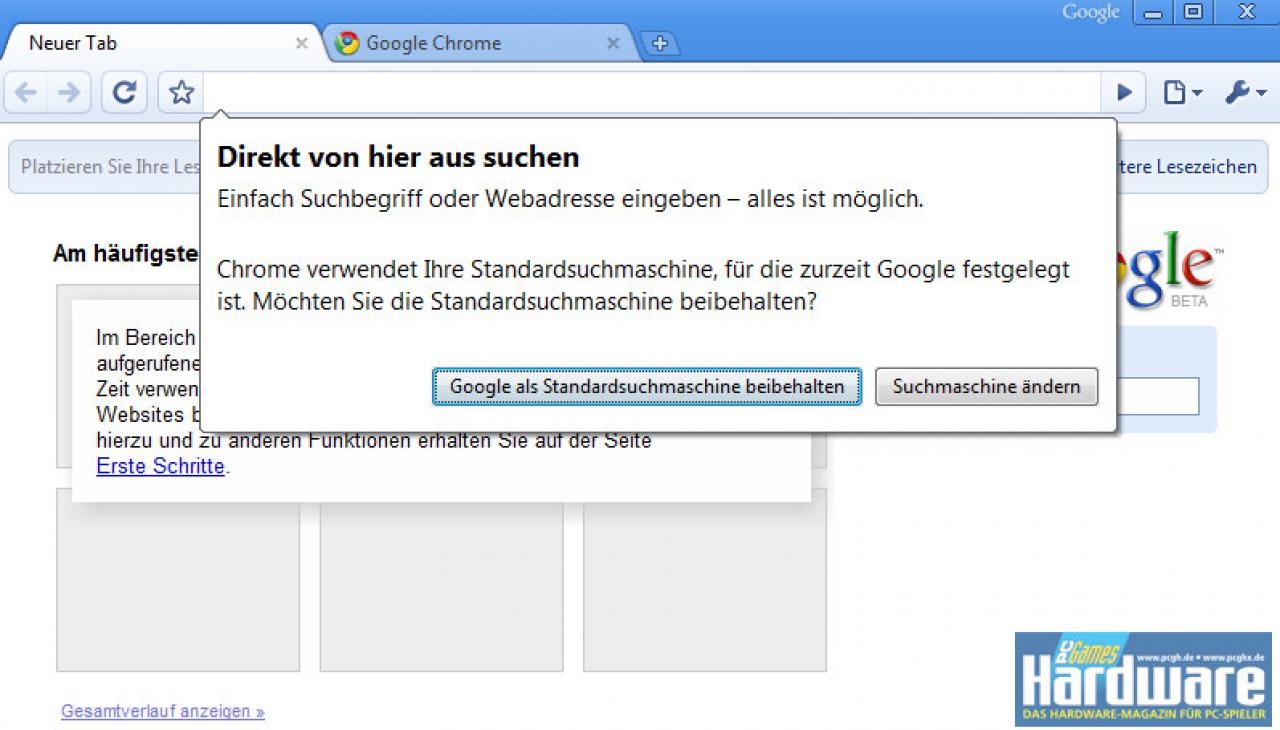1280x730 pixels.
Task: Close the Neuer Tab tab
Action: [302, 43]
